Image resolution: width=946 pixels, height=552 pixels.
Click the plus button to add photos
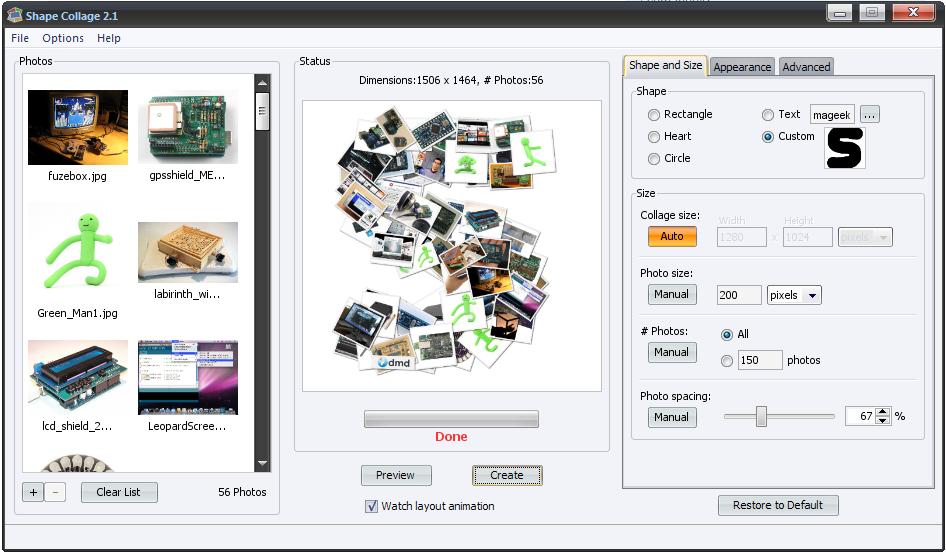[x=33, y=492]
